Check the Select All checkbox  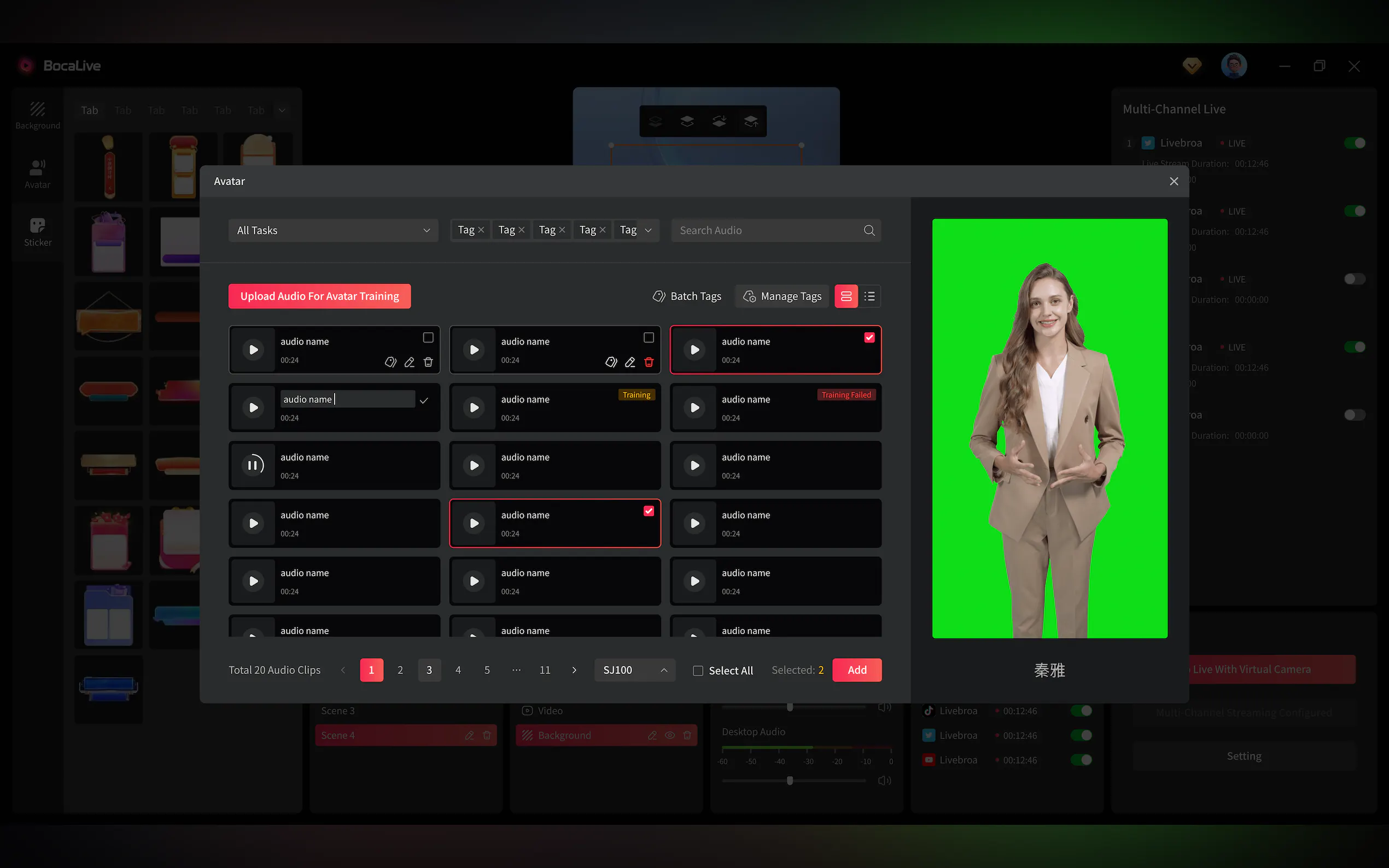point(698,671)
